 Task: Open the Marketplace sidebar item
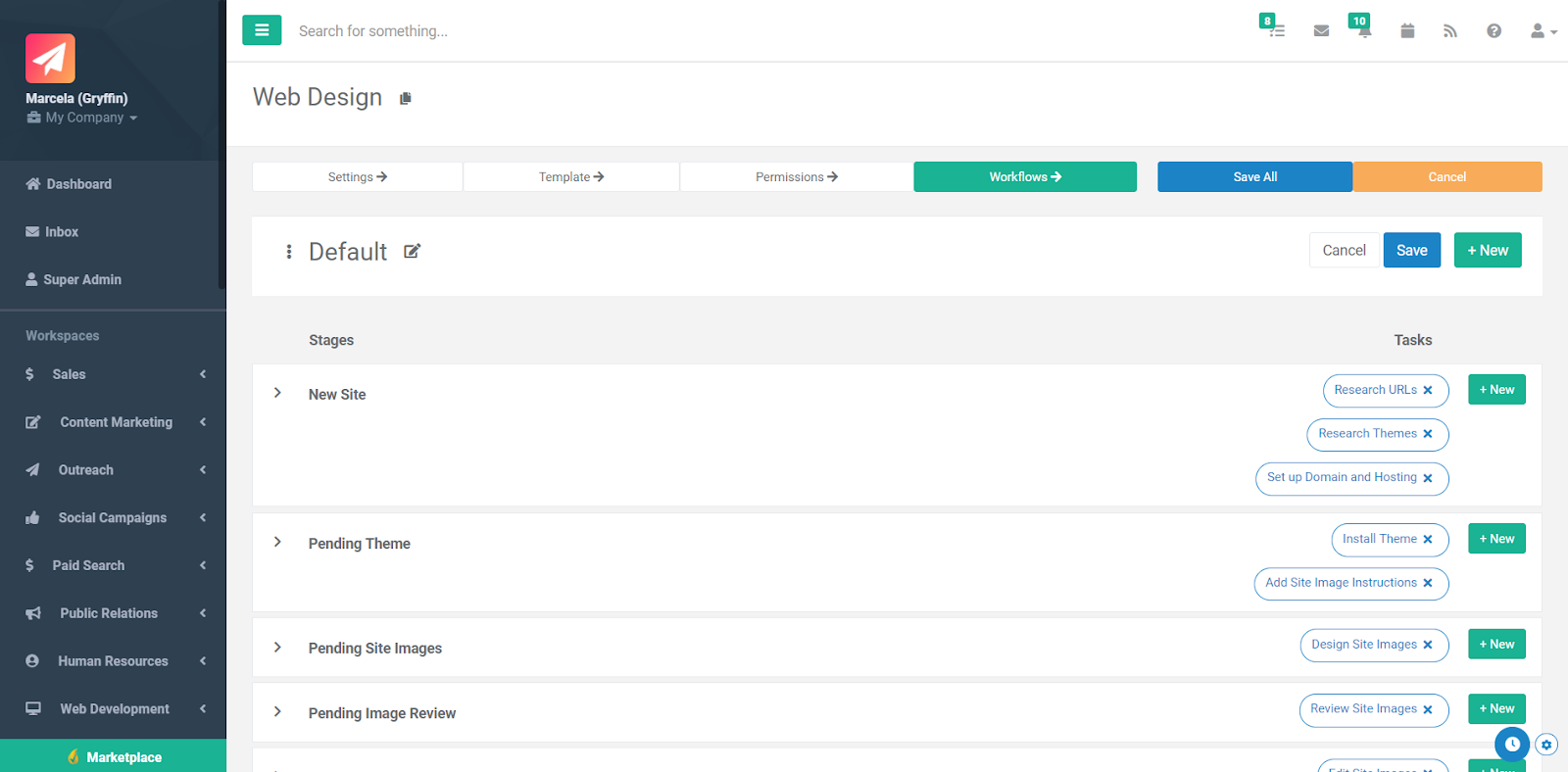point(113,756)
